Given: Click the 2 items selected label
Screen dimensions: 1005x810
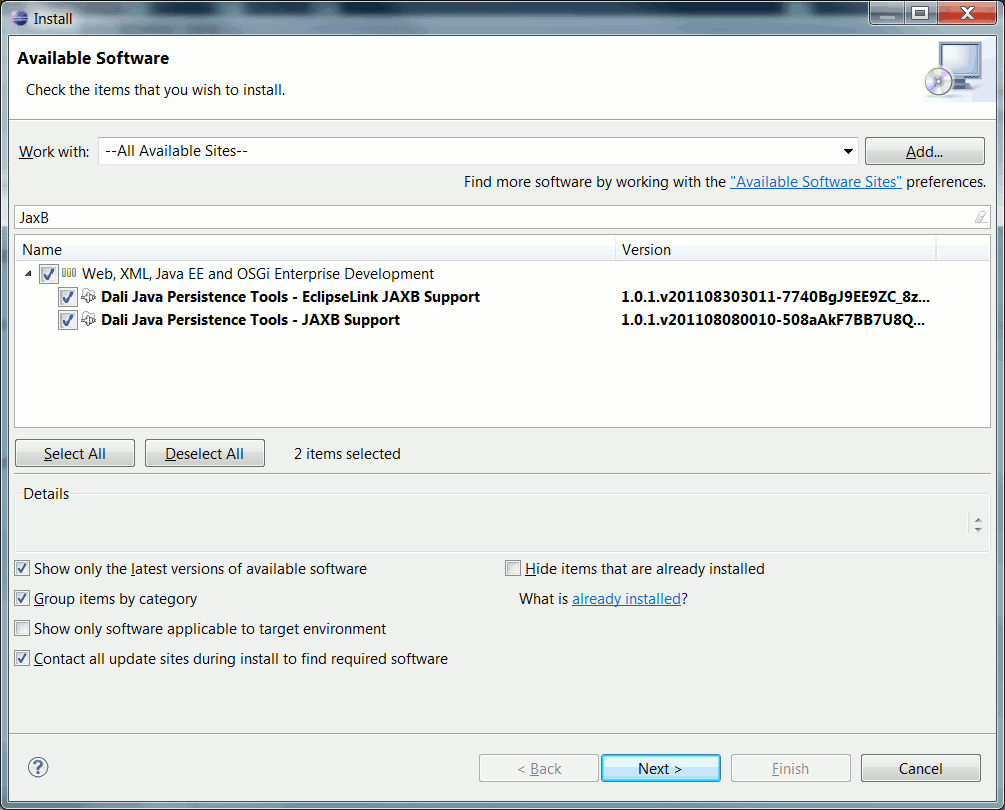Looking at the screenshot, I should pyautogui.click(x=347, y=454).
